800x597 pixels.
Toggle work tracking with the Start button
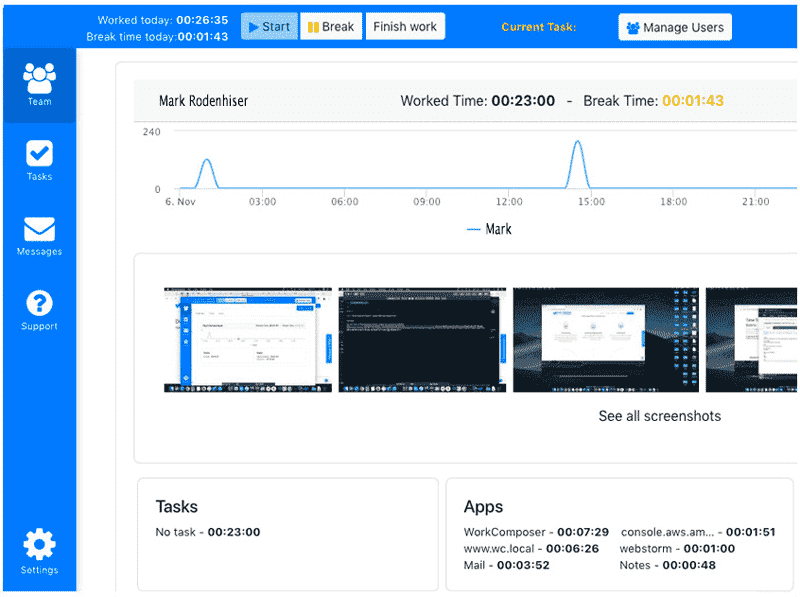(268, 26)
